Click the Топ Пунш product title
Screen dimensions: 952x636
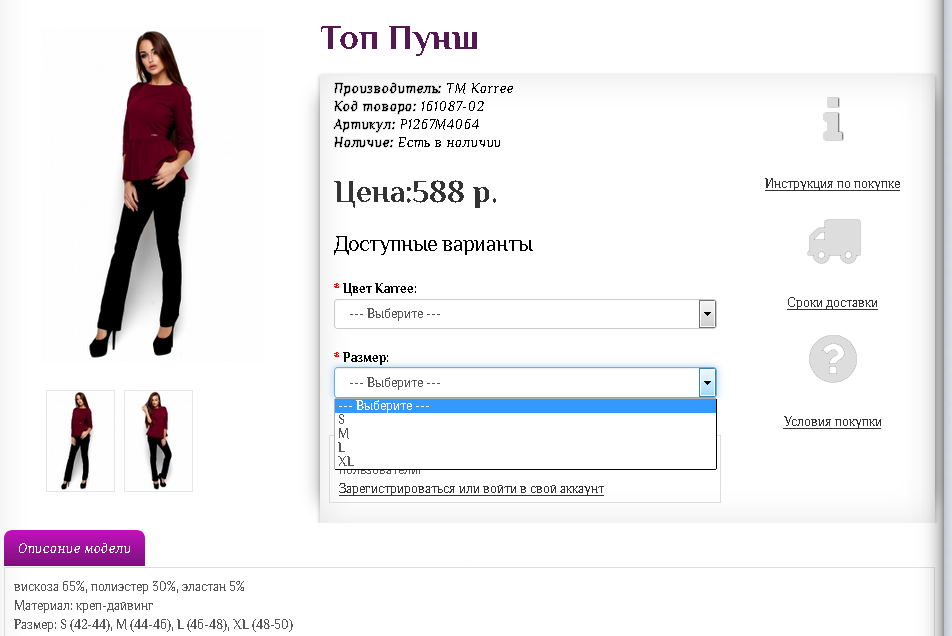tap(399, 38)
